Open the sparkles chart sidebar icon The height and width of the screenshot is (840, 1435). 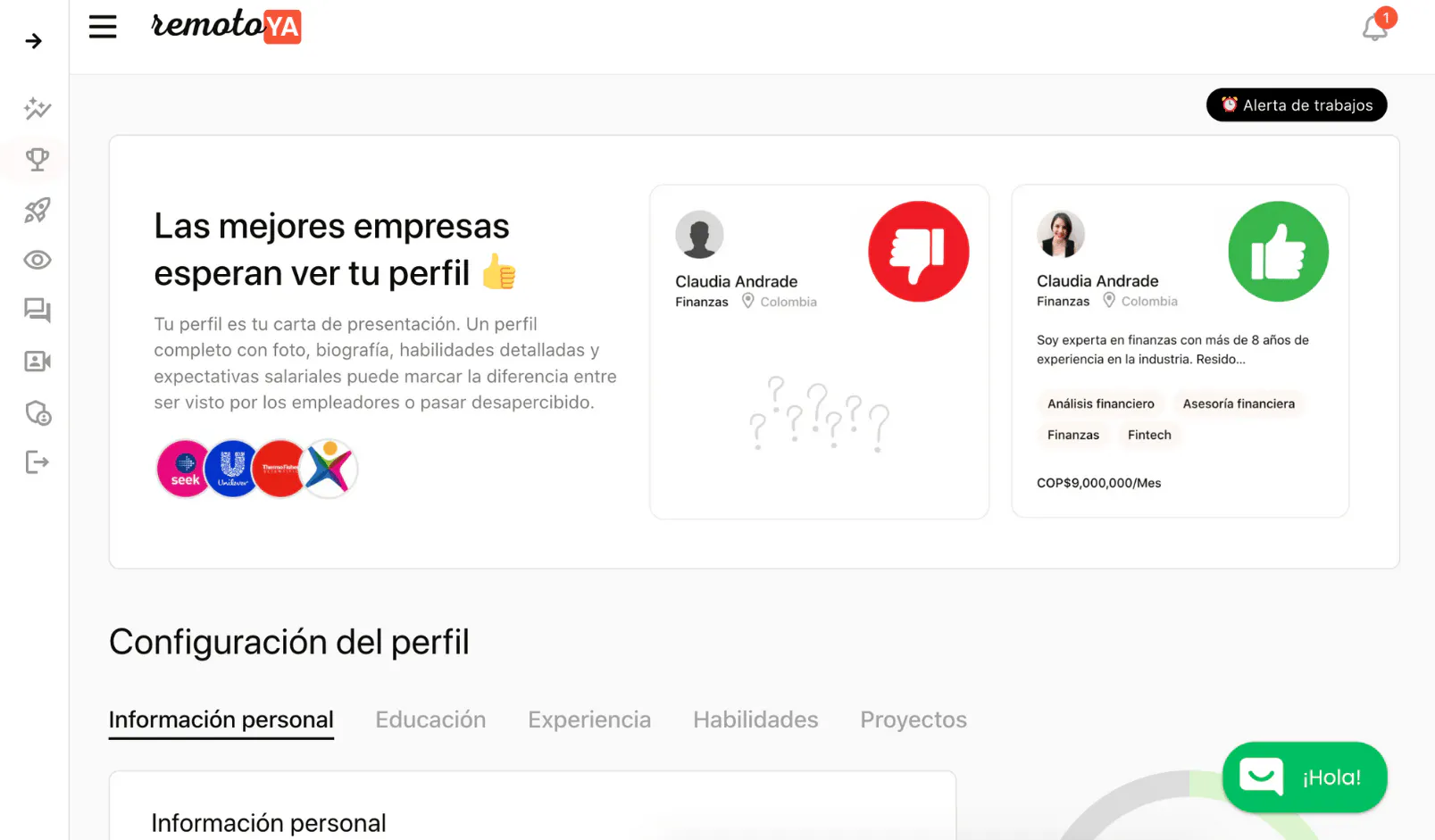38,109
